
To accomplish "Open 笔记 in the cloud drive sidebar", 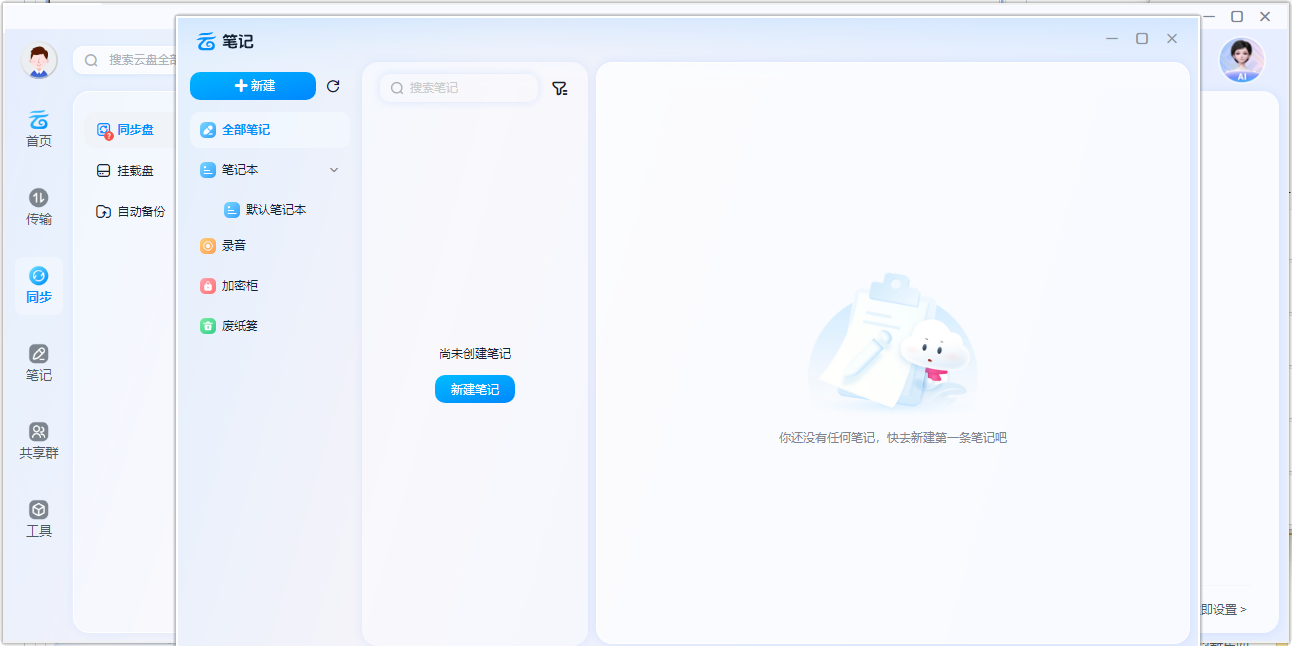I will (x=39, y=364).
